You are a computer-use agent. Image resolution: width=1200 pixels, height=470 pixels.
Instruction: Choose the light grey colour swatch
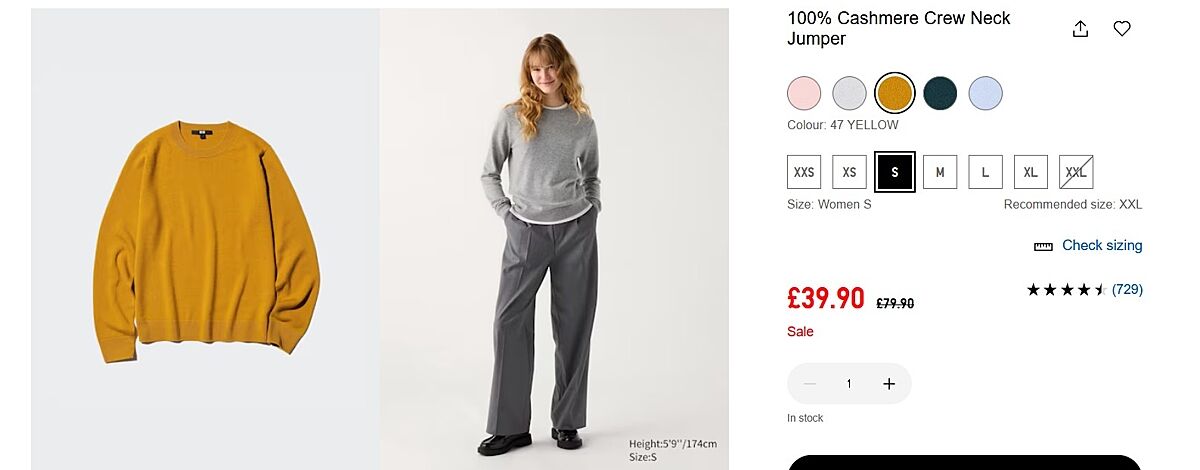click(x=850, y=93)
